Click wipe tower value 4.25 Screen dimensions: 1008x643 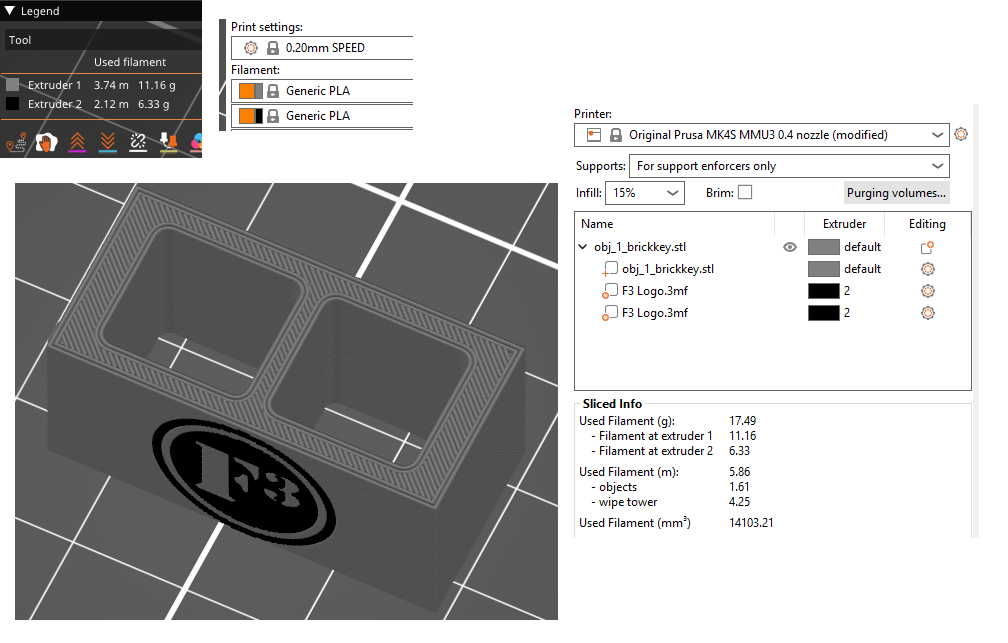(x=739, y=502)
